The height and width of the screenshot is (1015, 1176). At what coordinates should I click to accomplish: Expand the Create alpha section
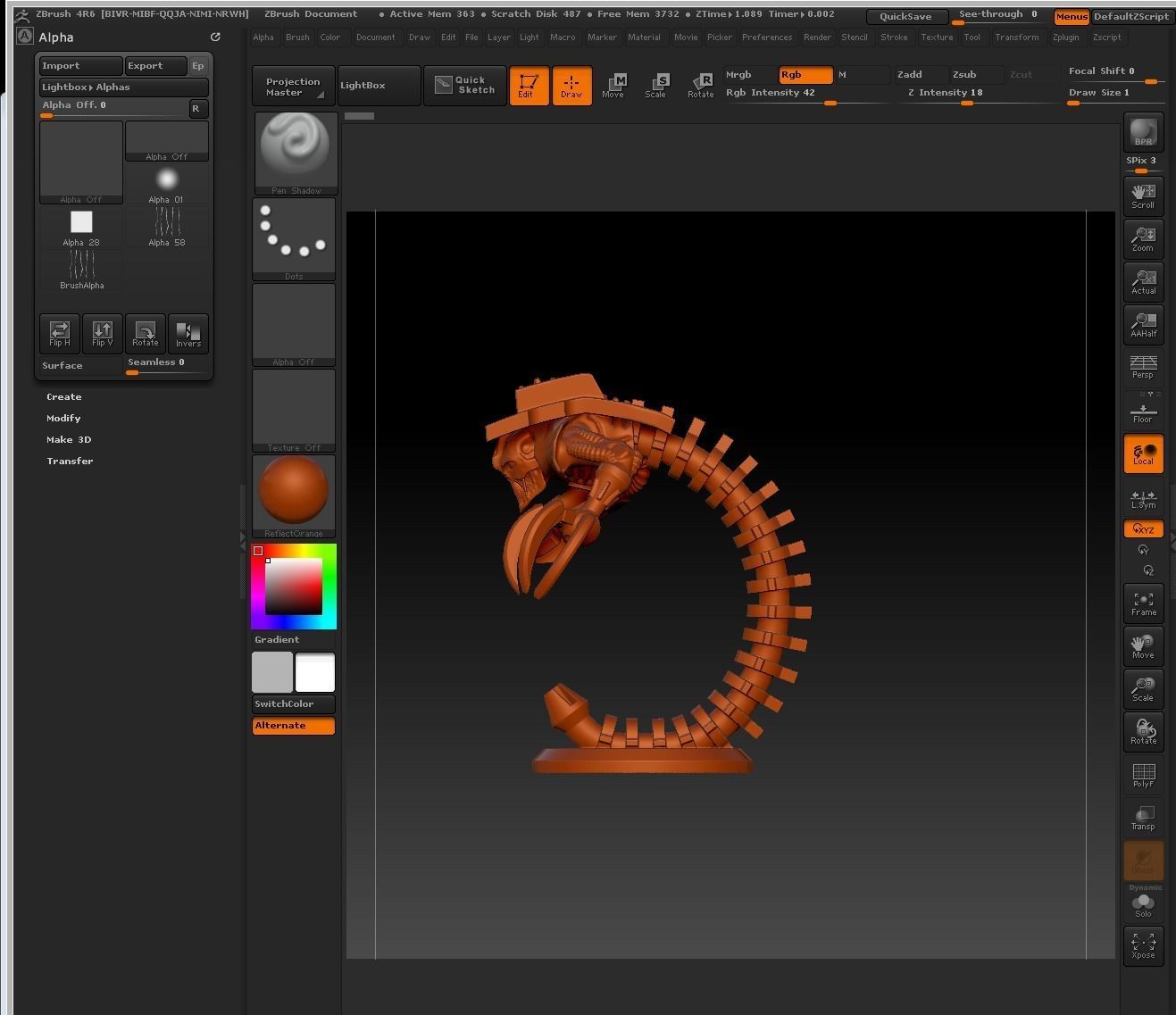pyautogui.click(x=63, y=396)
